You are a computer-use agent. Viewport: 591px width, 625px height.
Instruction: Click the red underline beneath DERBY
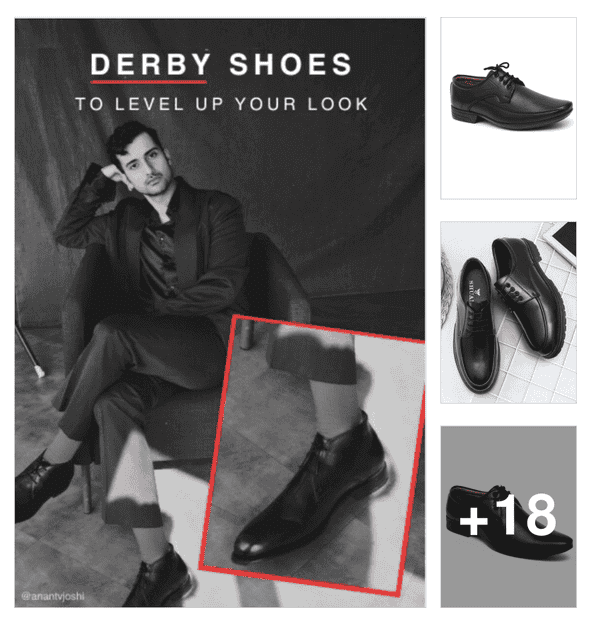point(149,82)
